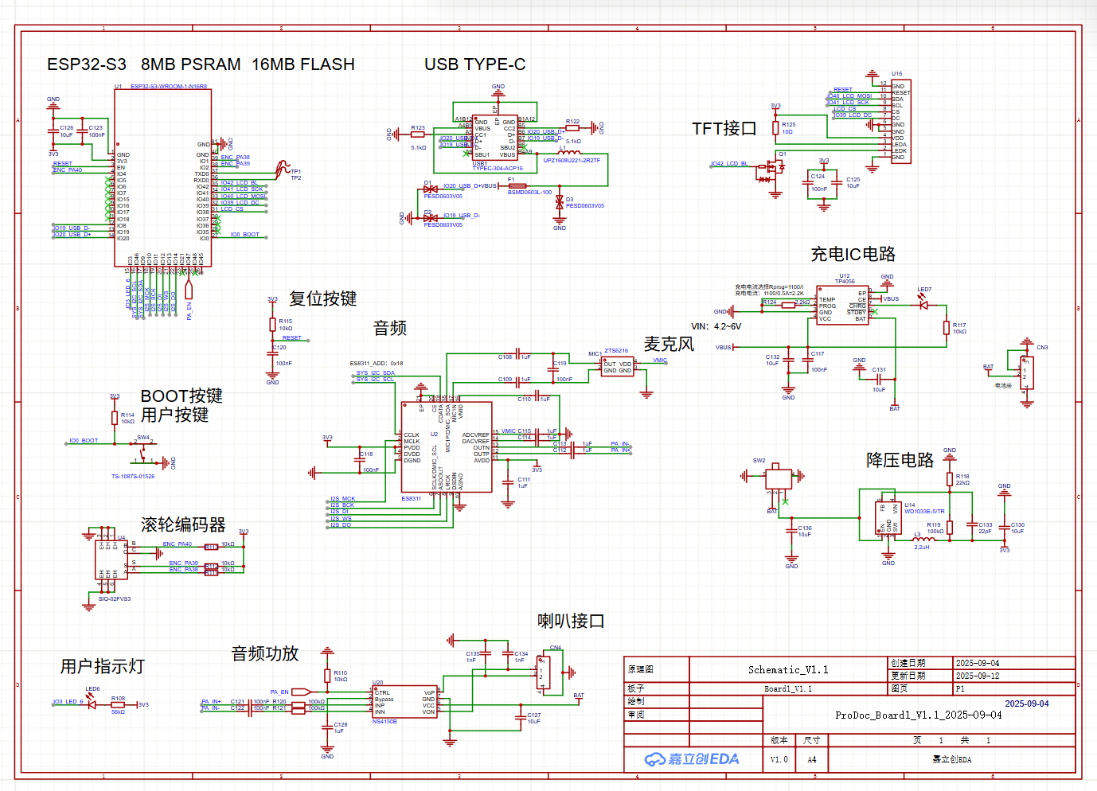The height and width of the screenshot is (791, 1097).
Task: Click the 嘉立创EDA logo in title block
Action: pos(692,760)
